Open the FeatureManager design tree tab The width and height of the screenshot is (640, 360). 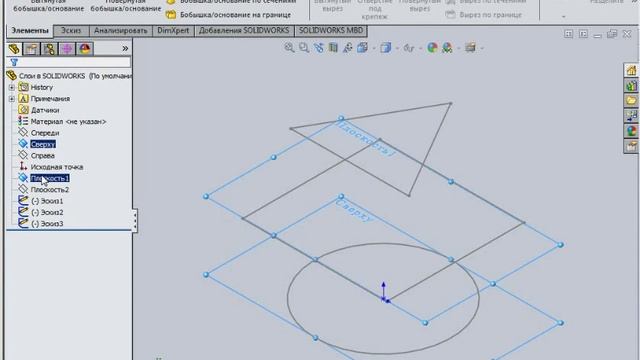14,49
